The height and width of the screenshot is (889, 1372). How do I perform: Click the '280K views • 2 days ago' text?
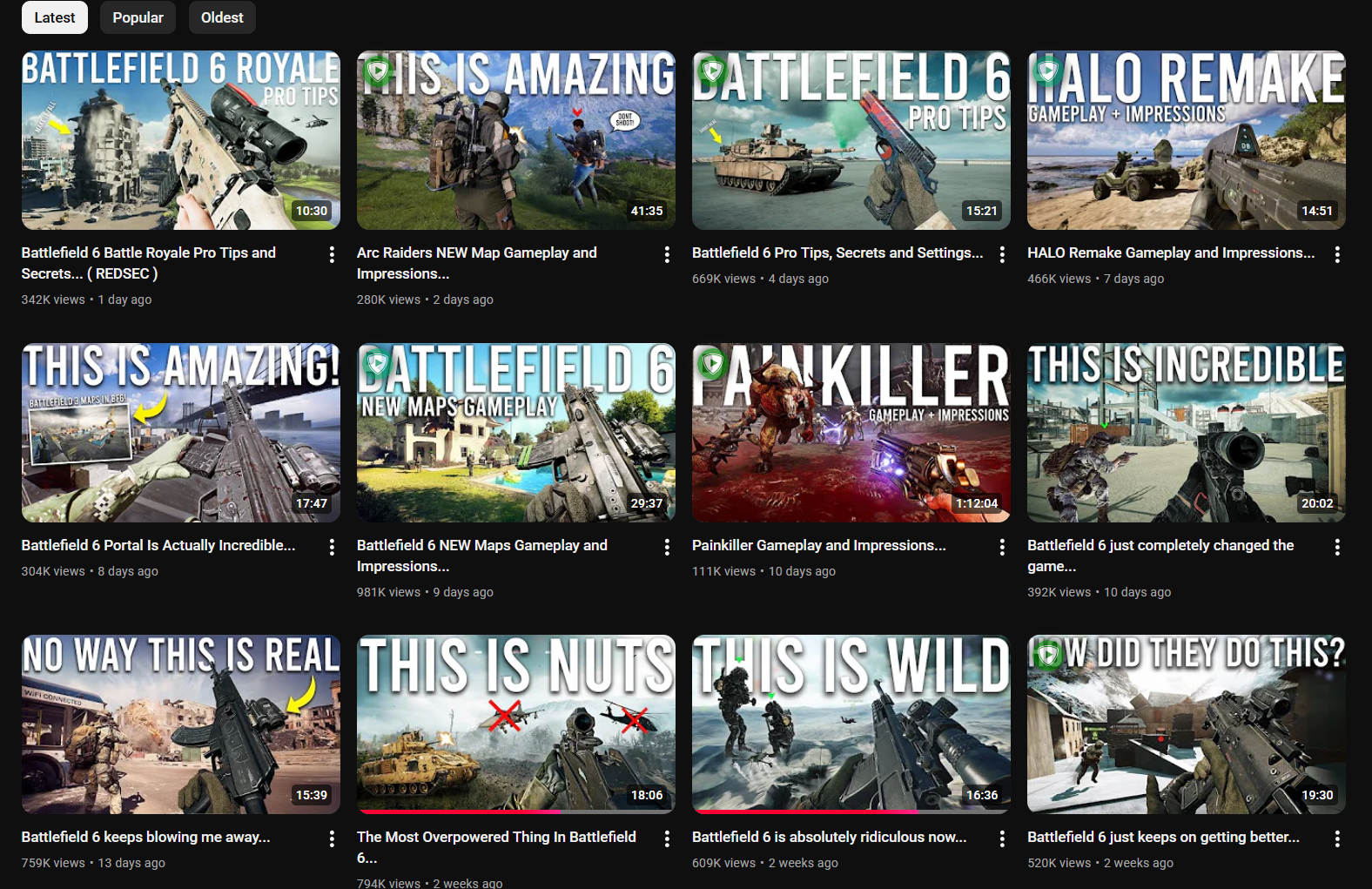[x=425, y=300]
